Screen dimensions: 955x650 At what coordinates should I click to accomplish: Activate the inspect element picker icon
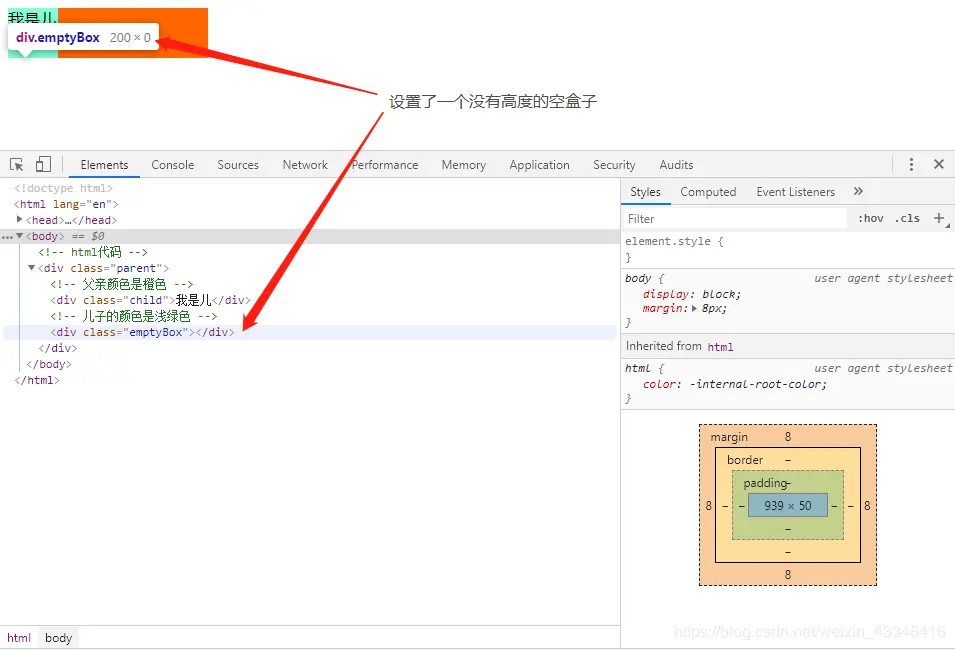(x=16, y=164)
